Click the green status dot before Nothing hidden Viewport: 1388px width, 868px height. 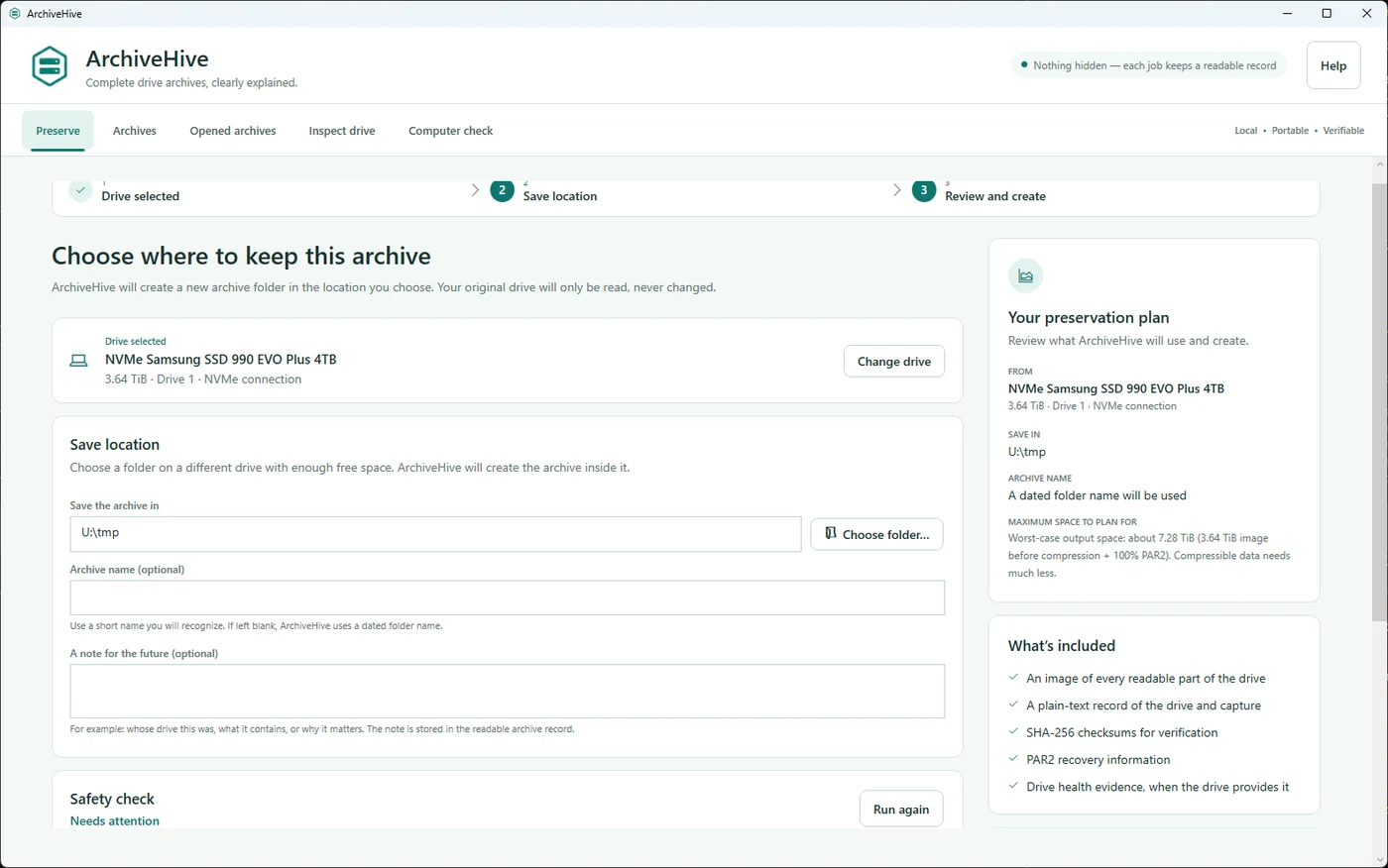point(1024,64)
